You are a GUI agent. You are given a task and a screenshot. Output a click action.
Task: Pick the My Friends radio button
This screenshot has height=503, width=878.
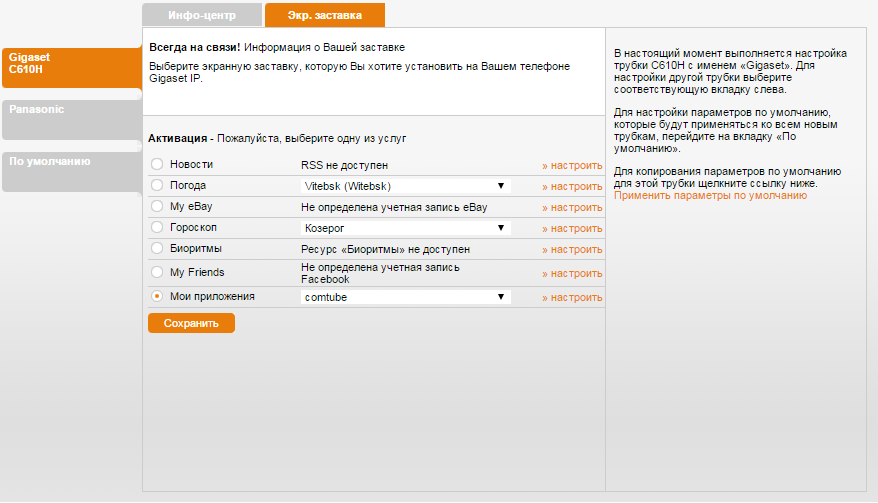point(156,272)
